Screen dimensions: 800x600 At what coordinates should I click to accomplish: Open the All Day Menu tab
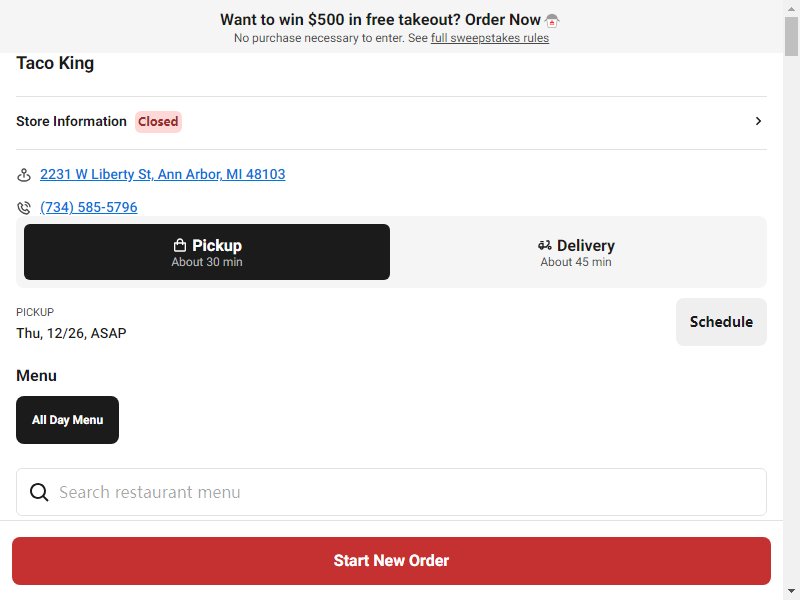[67, 420]
